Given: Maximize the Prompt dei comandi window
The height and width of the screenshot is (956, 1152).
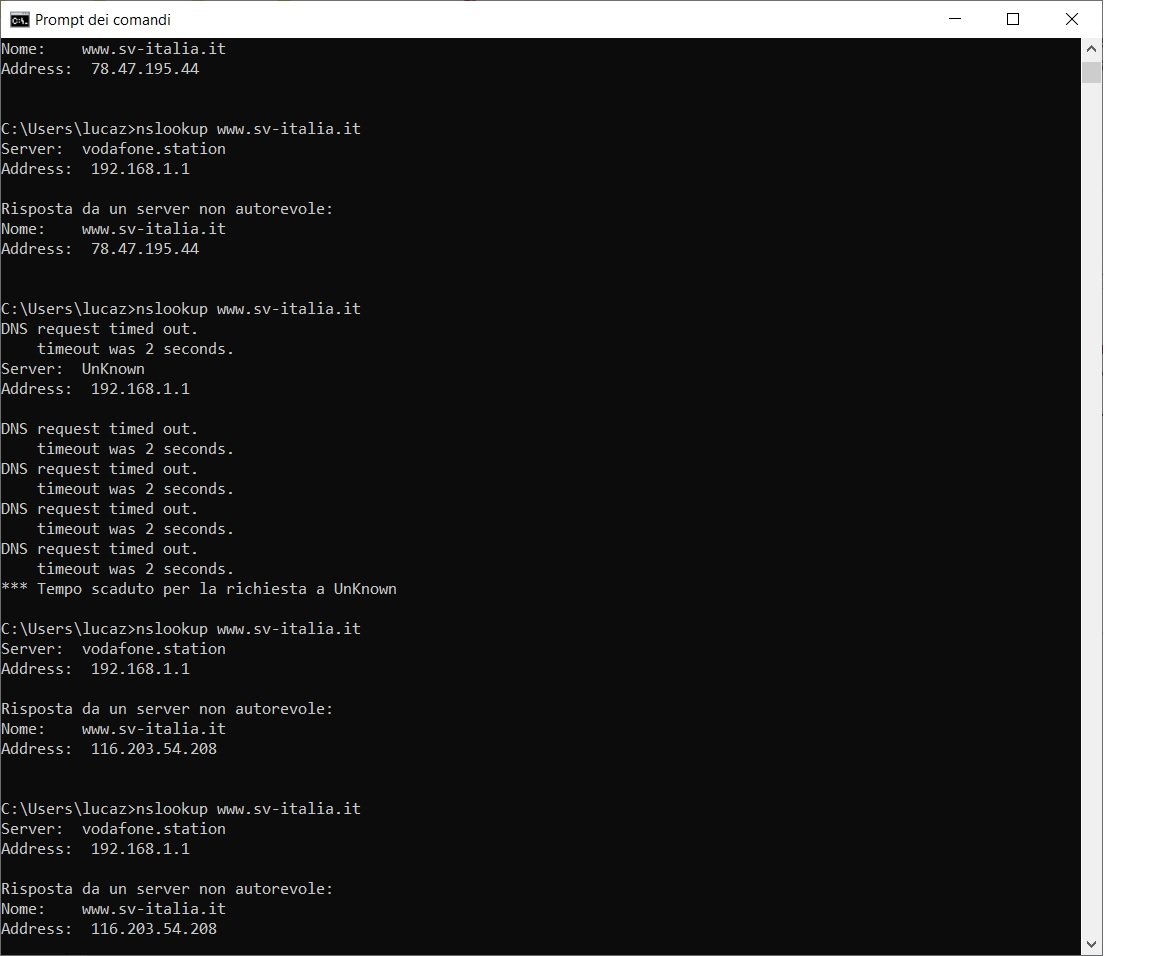Looking at the screenshot, I should pyautogui.click(x=1013, y=19).
